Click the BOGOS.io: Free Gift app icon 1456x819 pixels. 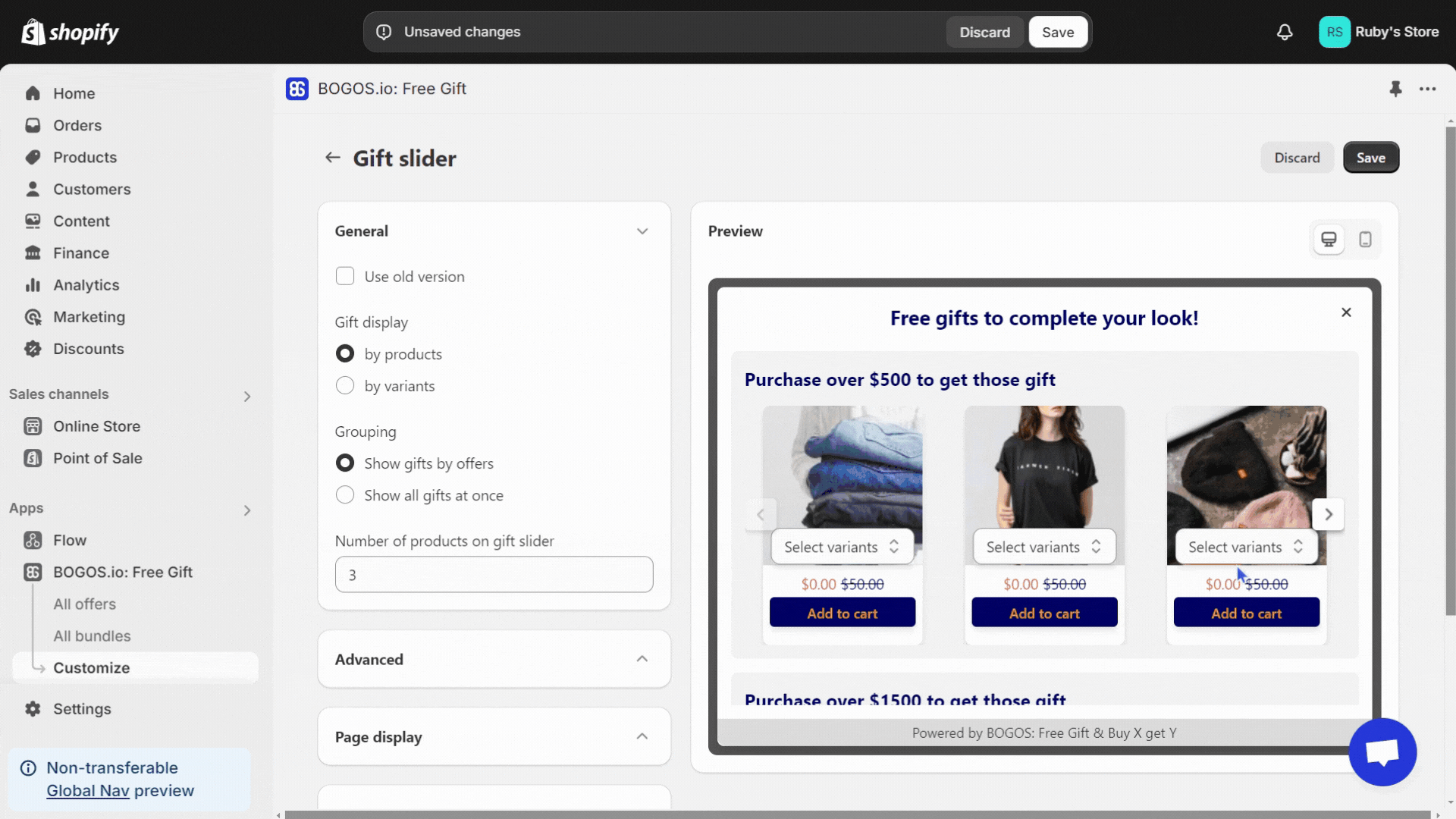click(x=33, y=571)
